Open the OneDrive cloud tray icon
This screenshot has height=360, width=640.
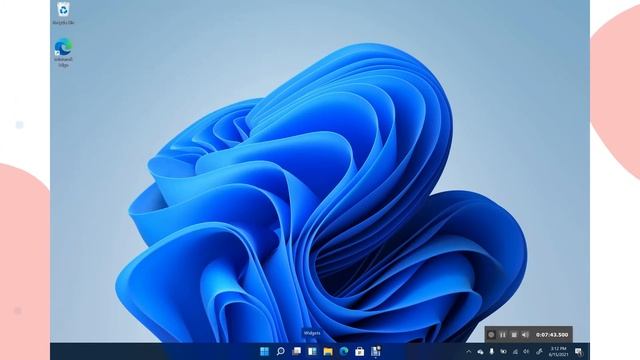point(480,351)
